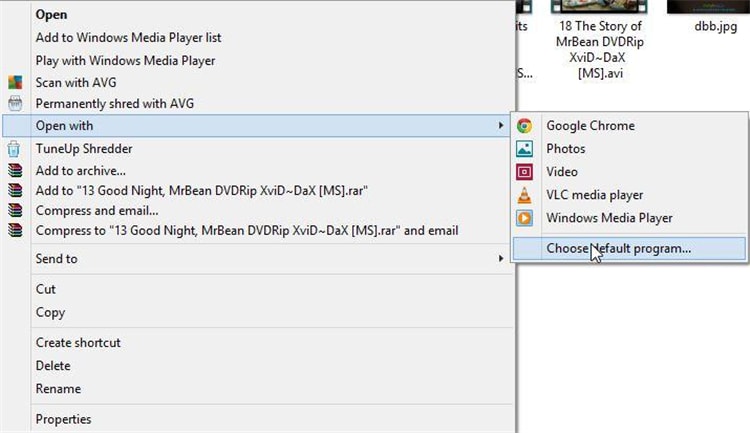This screenshot has width=750, height=433.
Task: Select Create shortcut
Action: (x=78, y=343)
